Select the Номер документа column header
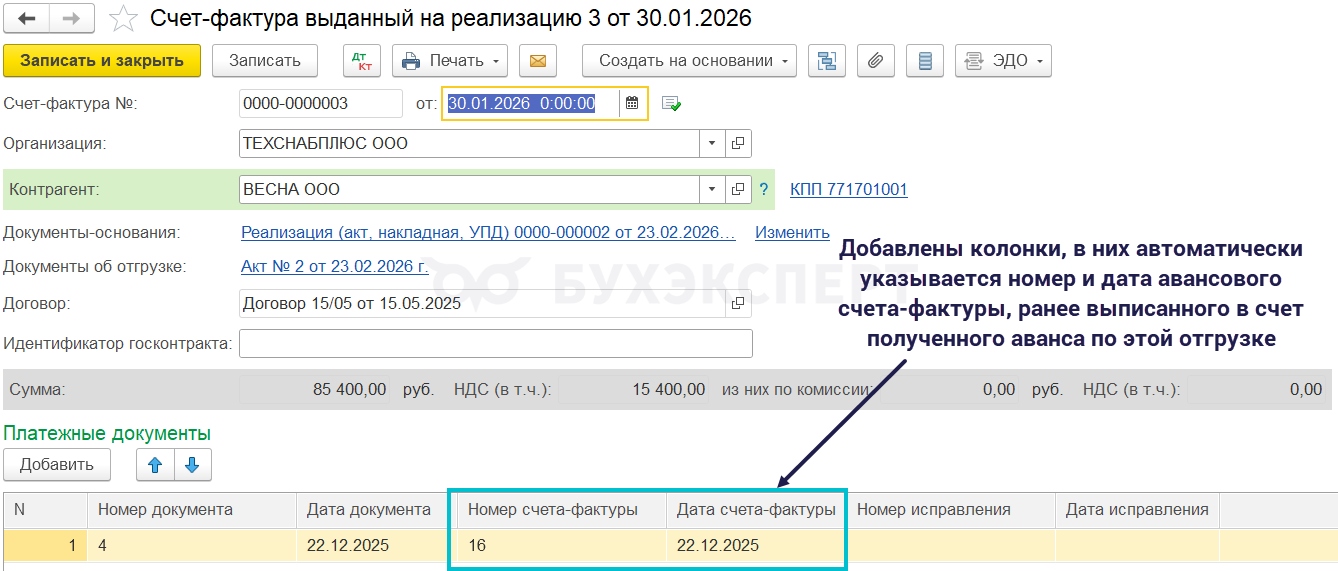 click(192, 510)
